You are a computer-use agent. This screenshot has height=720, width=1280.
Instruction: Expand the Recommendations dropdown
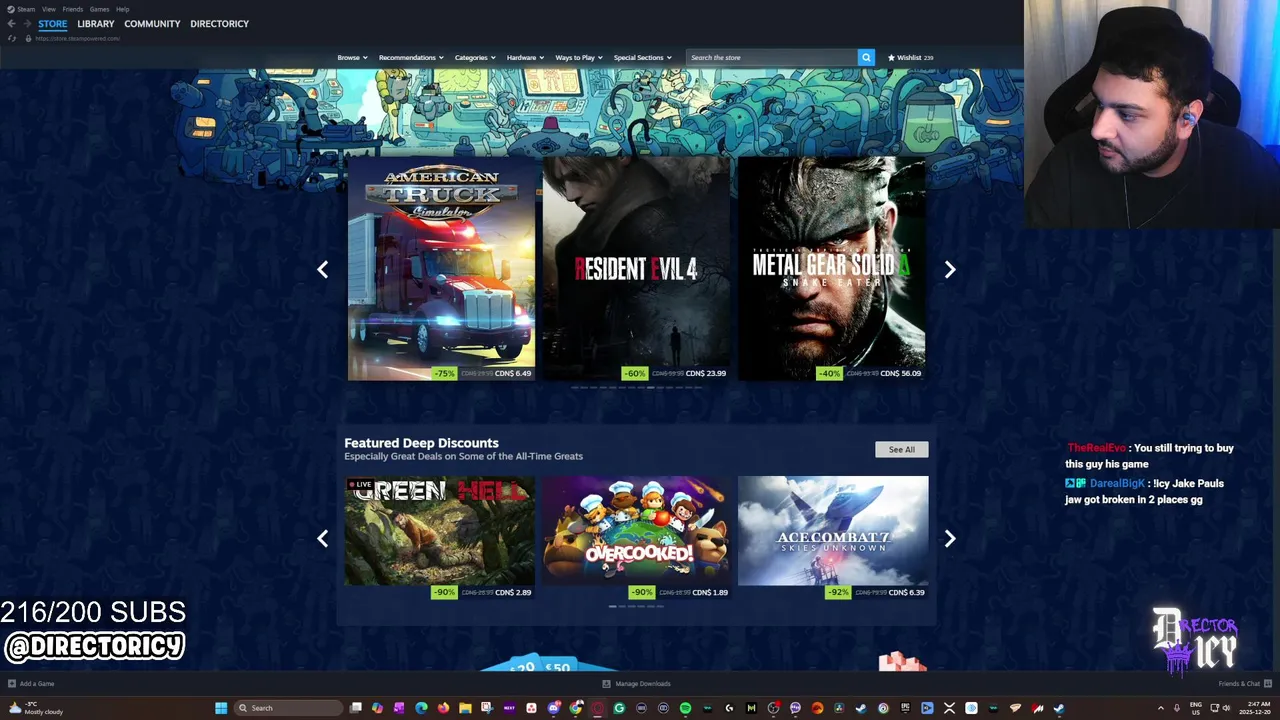point(411,58)
